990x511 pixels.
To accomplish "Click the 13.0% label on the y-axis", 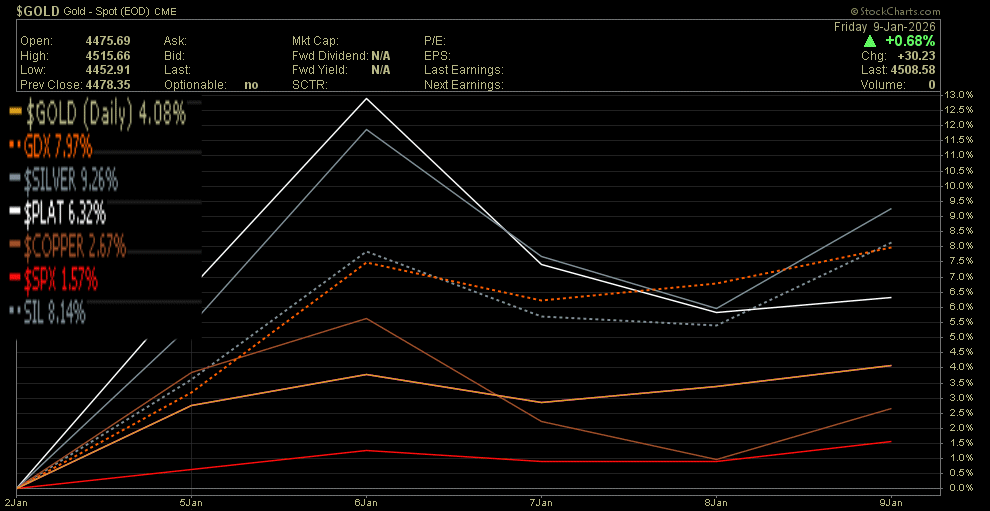I will click(960, 94).
